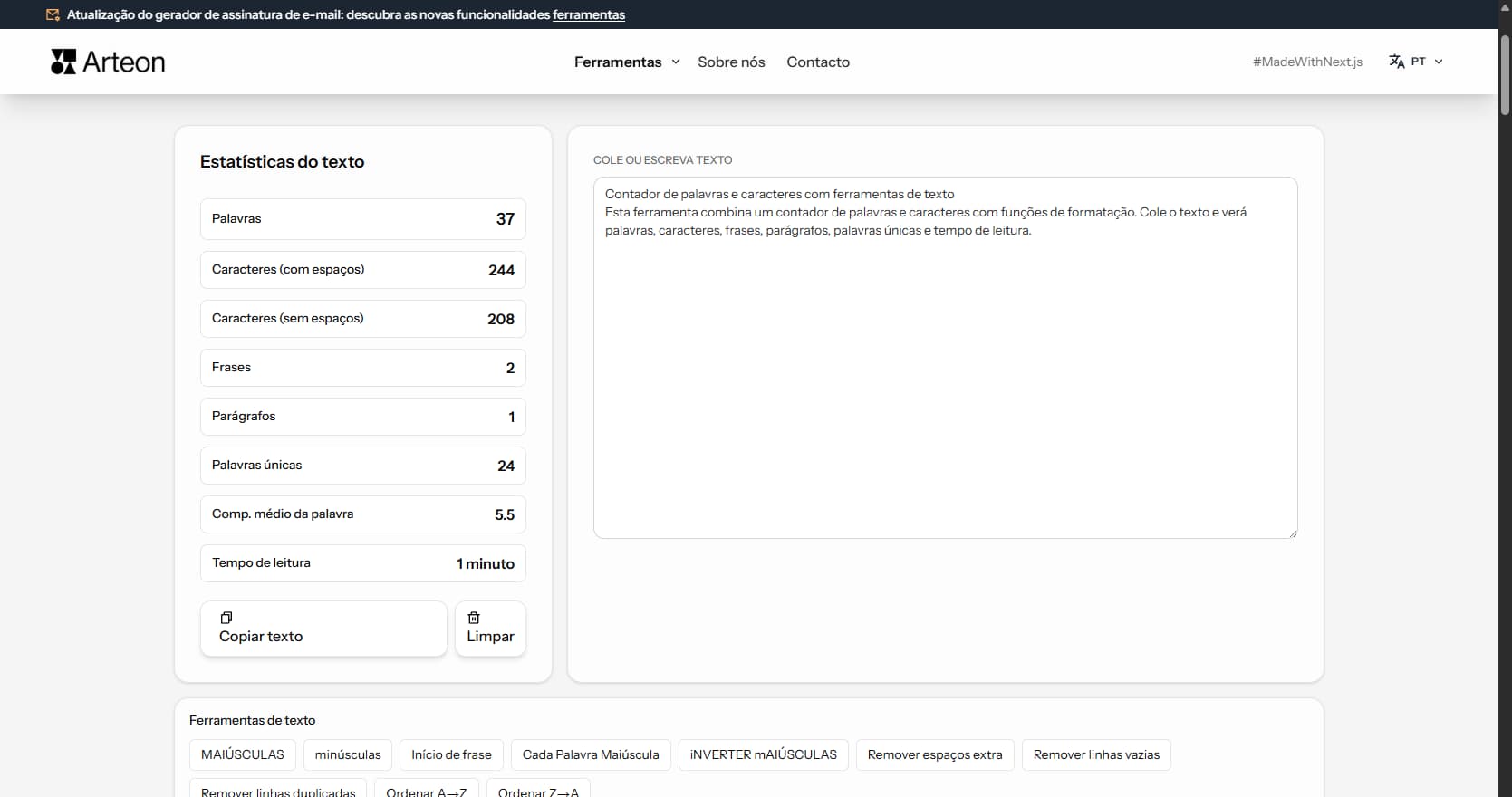Viewport: 1512px width, 797px height.
Task: Go to the Contacto page
Action: coord(817,62)
